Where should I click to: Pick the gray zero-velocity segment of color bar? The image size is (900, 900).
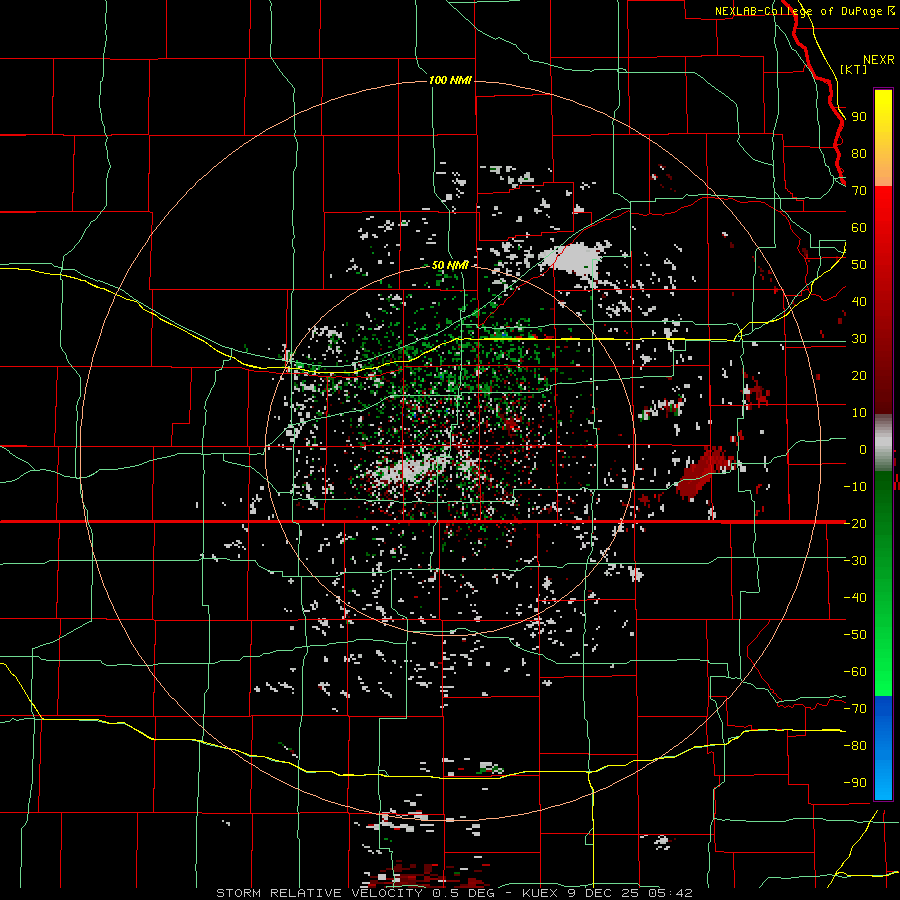click(x=883, y=443)
